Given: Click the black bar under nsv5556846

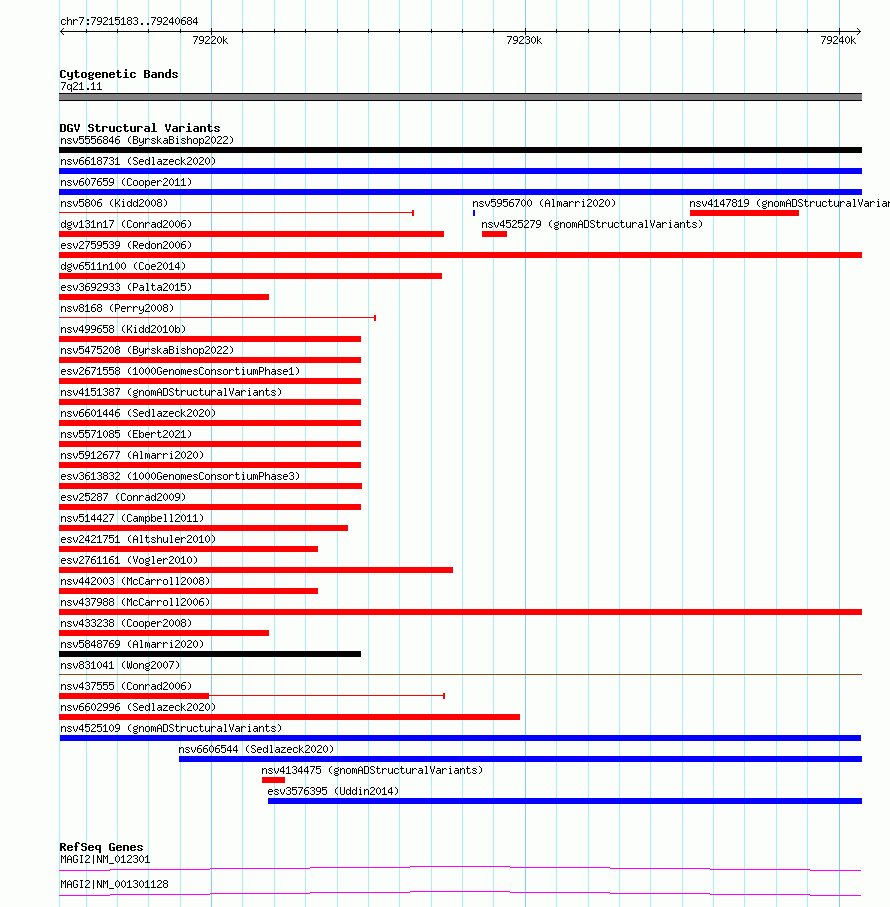Looking at the screenshot, I should (460, 150).
